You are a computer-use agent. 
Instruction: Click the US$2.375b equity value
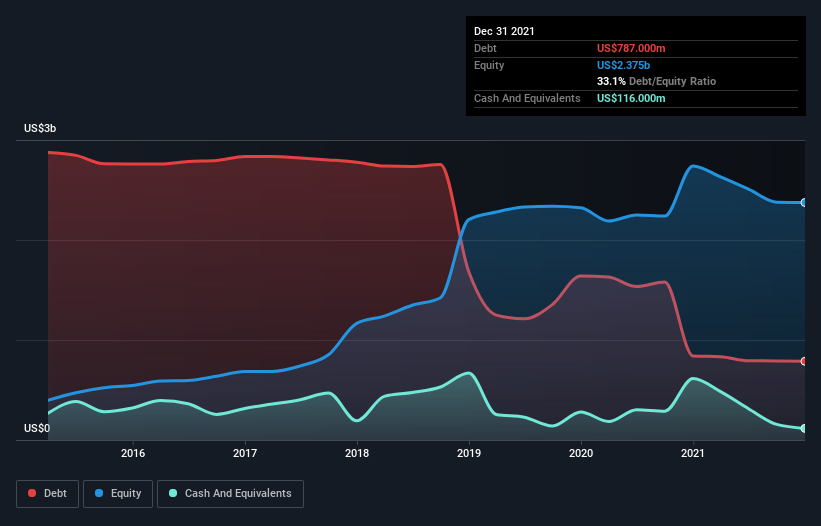point(623,65)
